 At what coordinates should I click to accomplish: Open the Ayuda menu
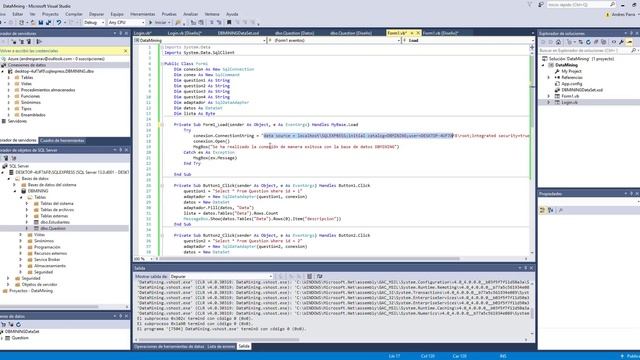point(232,14)
